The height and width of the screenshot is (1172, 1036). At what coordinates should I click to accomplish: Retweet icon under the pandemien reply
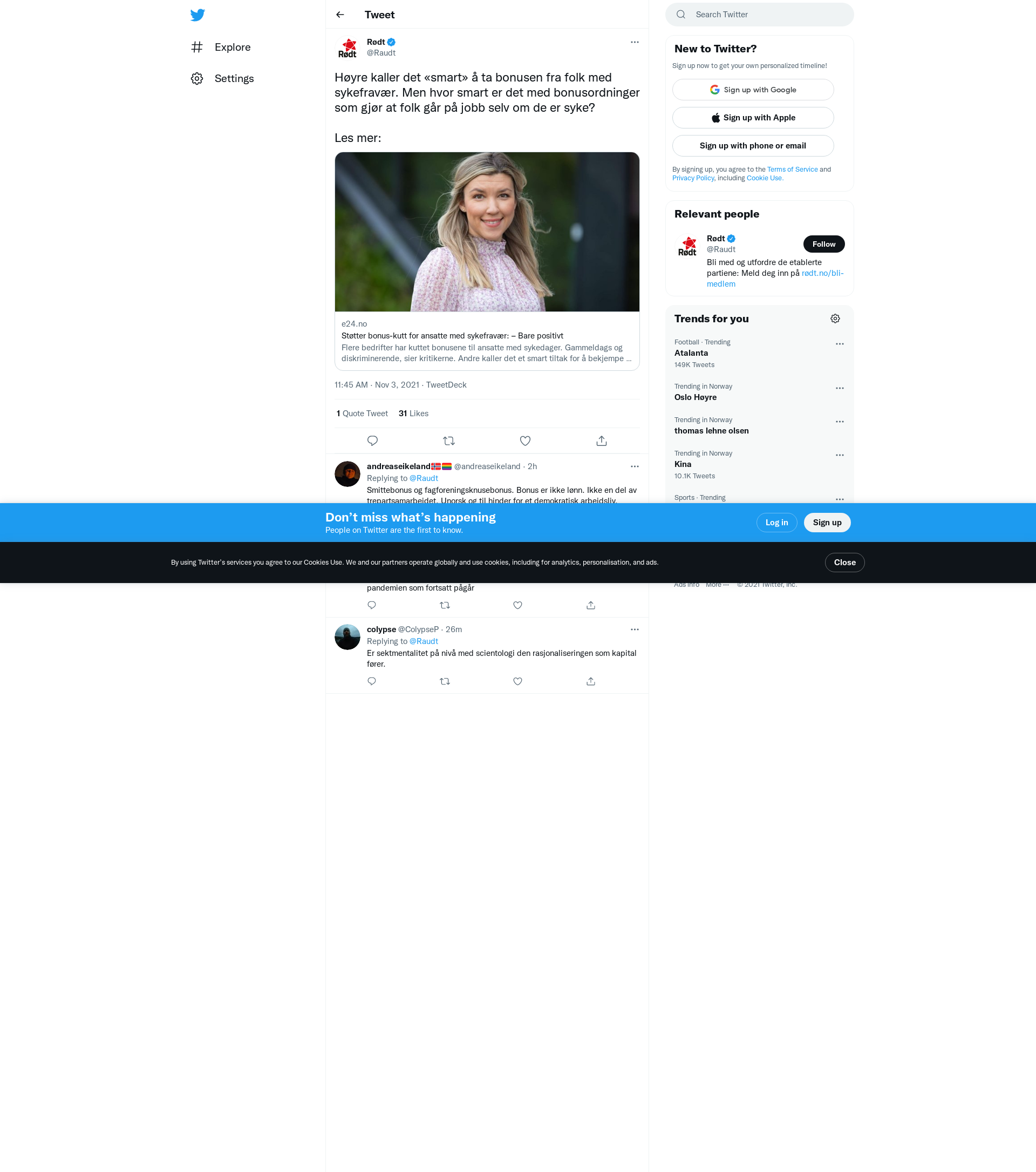445,606
